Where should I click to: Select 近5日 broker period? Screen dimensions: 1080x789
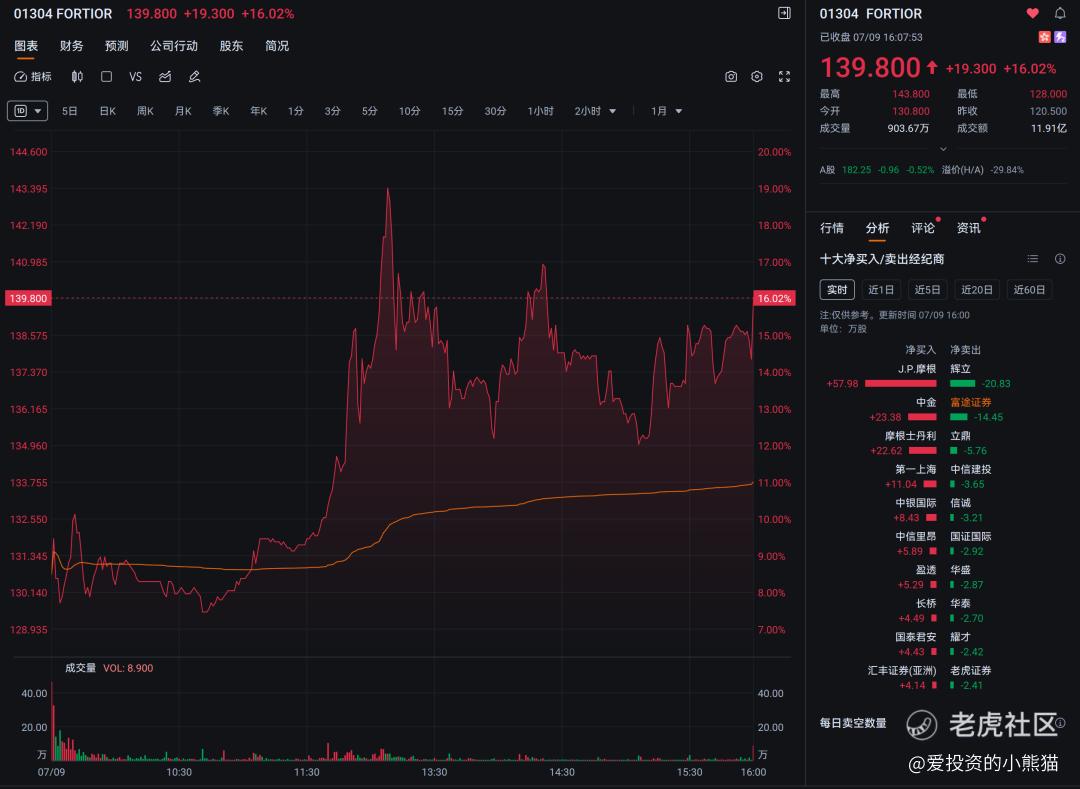(x=927, y=290)
